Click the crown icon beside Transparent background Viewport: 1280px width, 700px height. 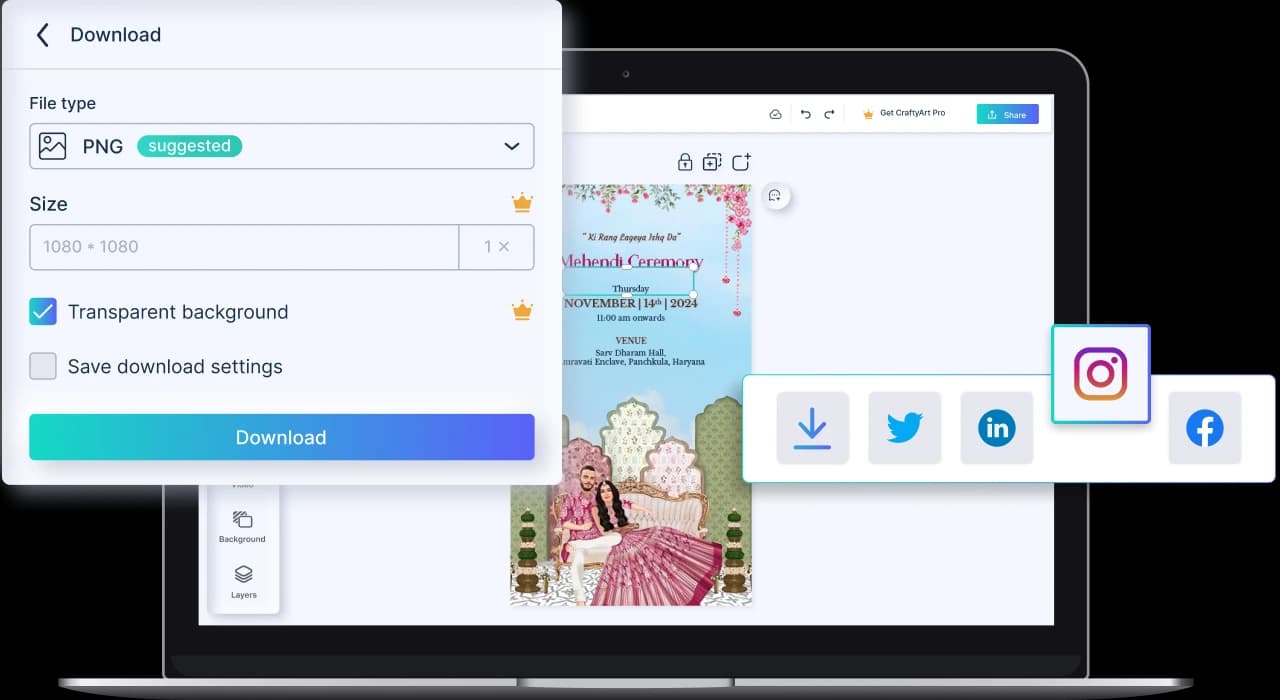(x=522, y=311)
